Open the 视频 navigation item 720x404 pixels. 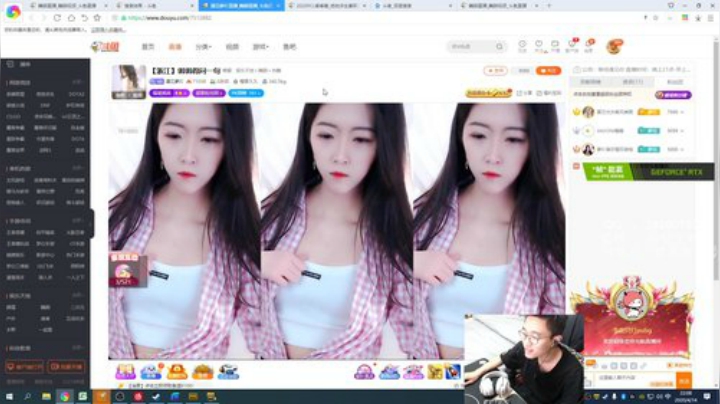232,47
